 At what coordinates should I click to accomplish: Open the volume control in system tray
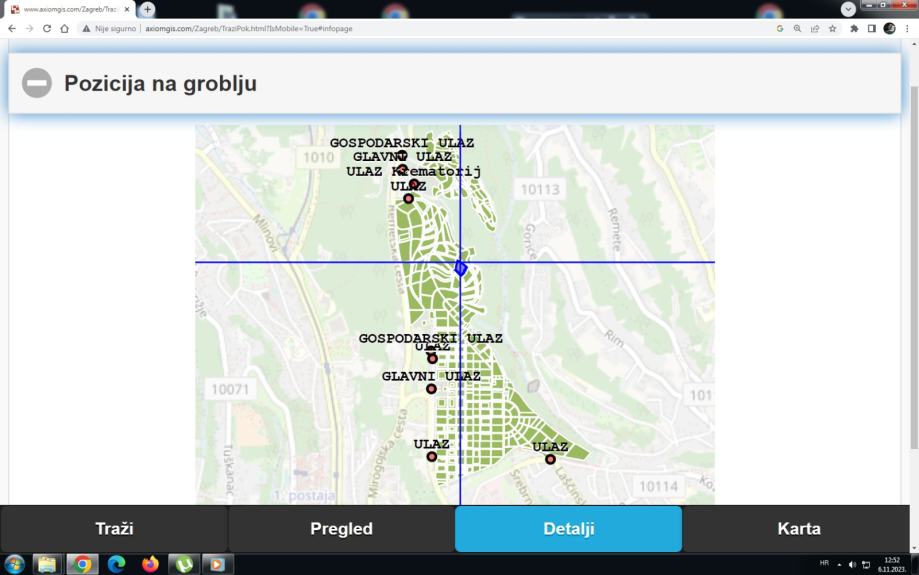point(852,564)
